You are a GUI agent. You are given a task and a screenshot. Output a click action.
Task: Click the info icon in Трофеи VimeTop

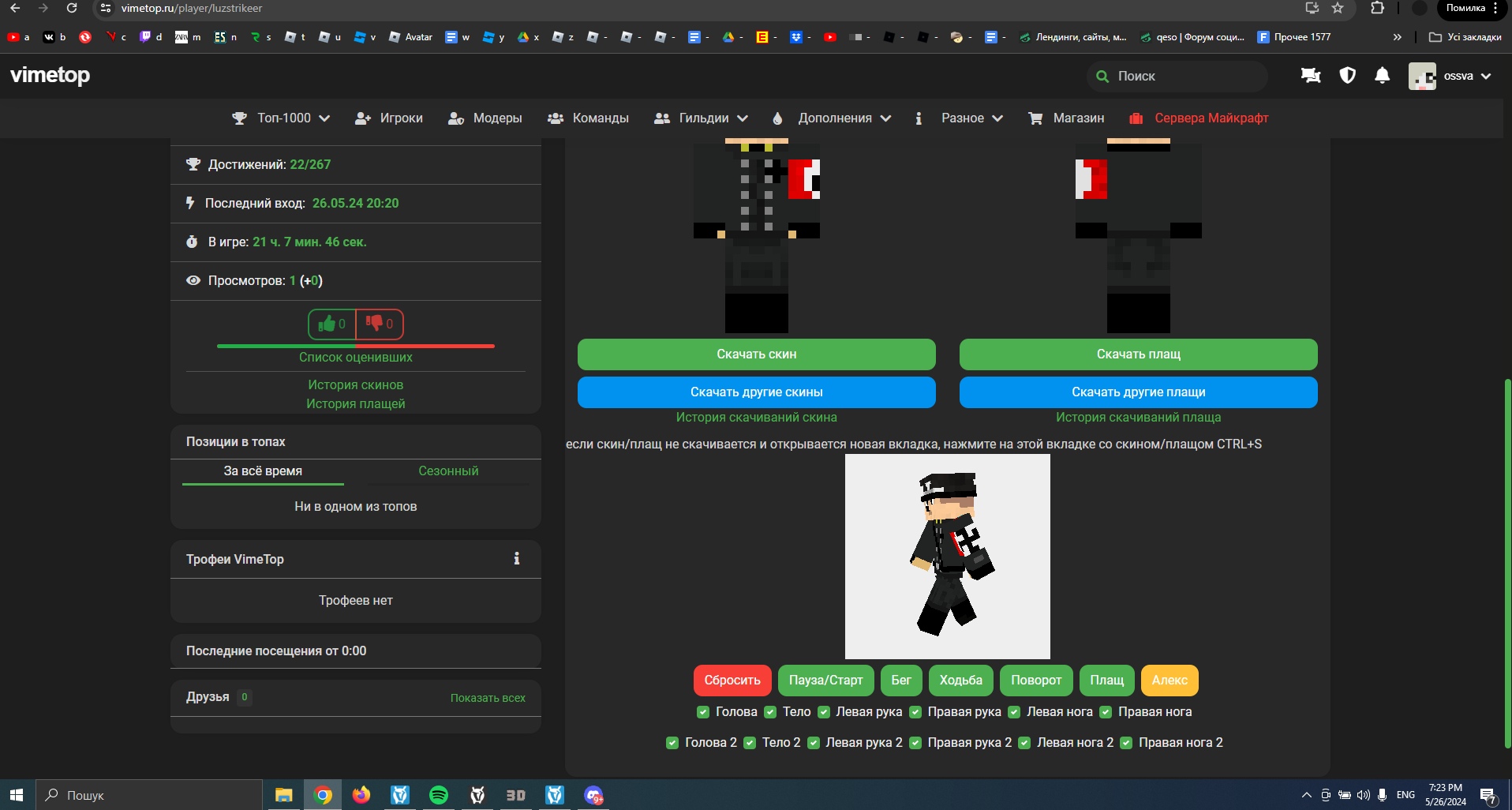517,559
